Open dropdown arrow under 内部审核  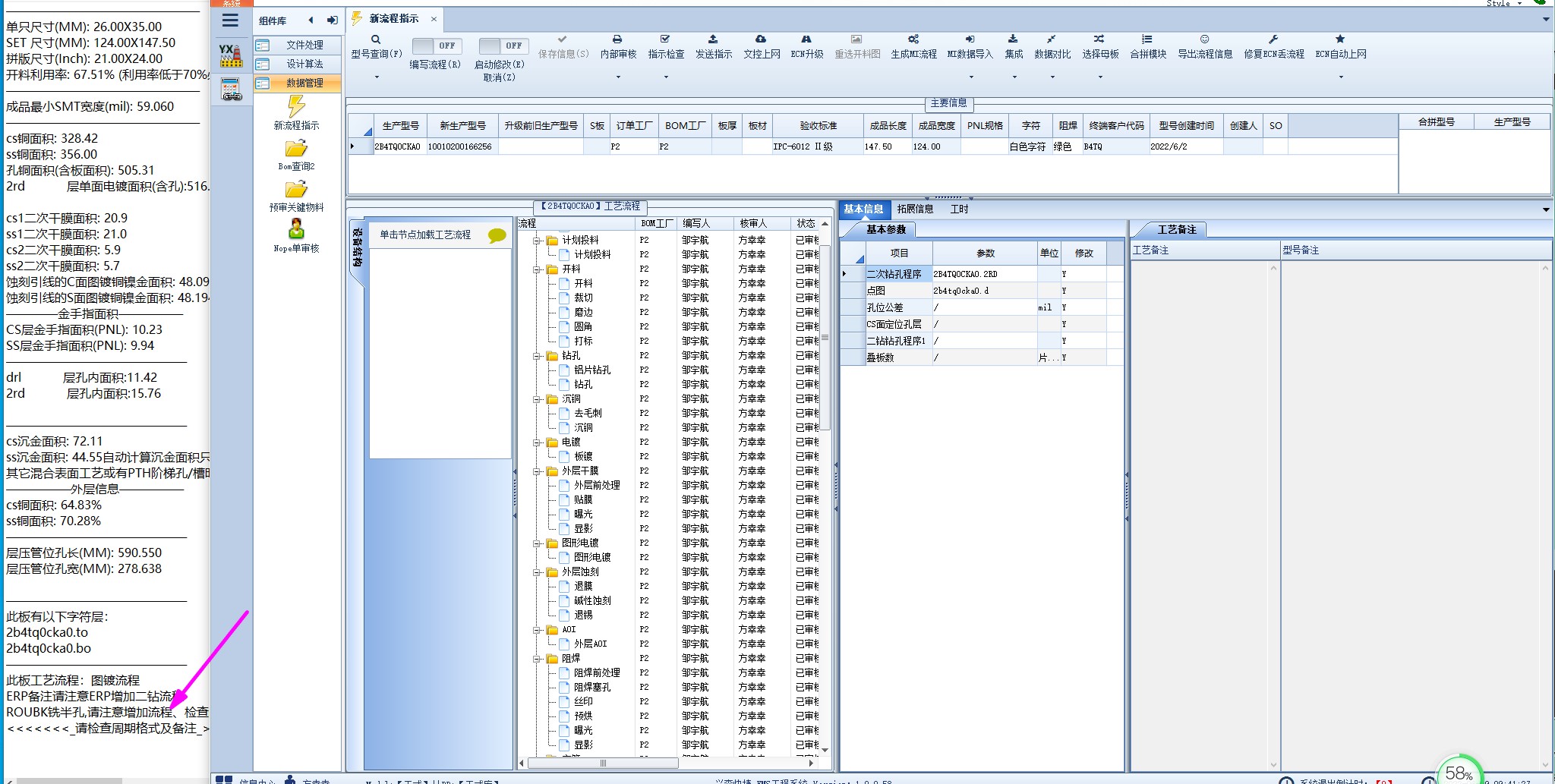click(618, 77)
